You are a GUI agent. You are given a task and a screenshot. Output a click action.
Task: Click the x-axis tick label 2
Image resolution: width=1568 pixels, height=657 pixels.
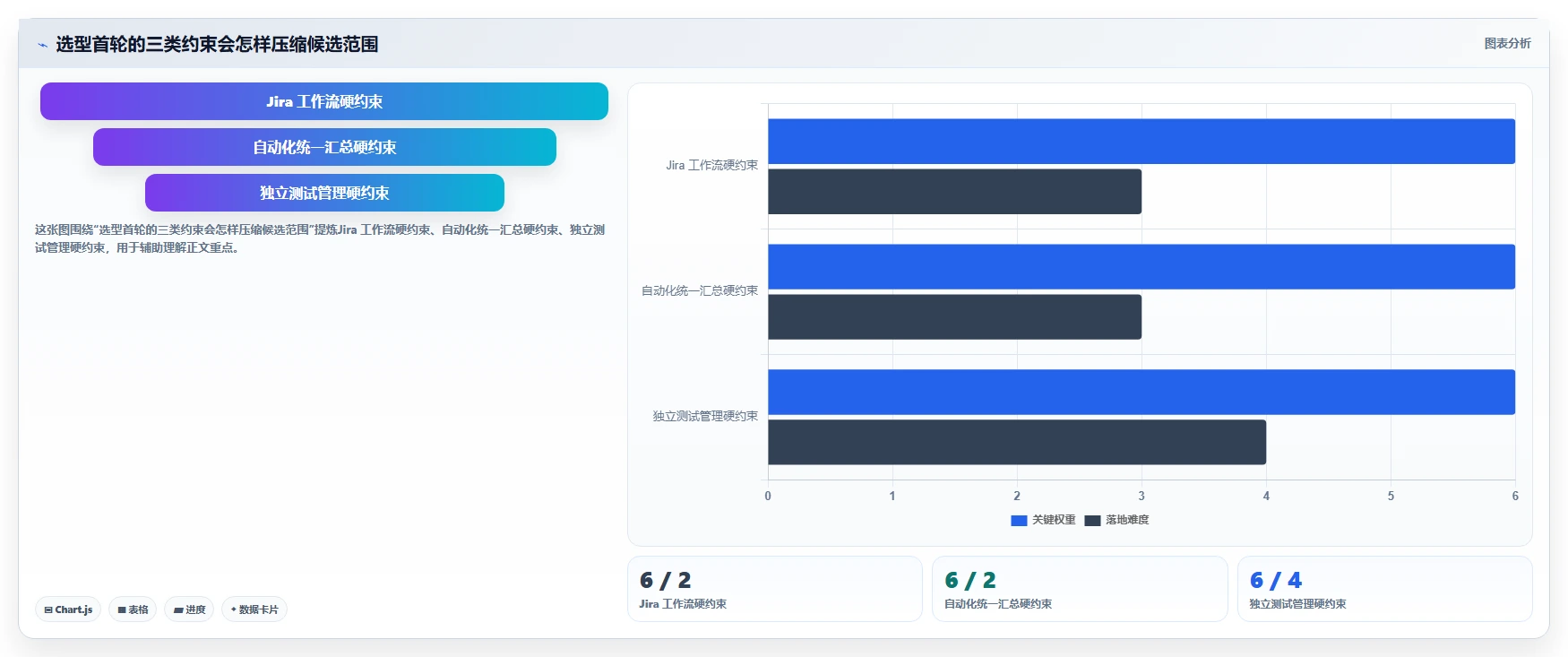[x=1017, y=496]
